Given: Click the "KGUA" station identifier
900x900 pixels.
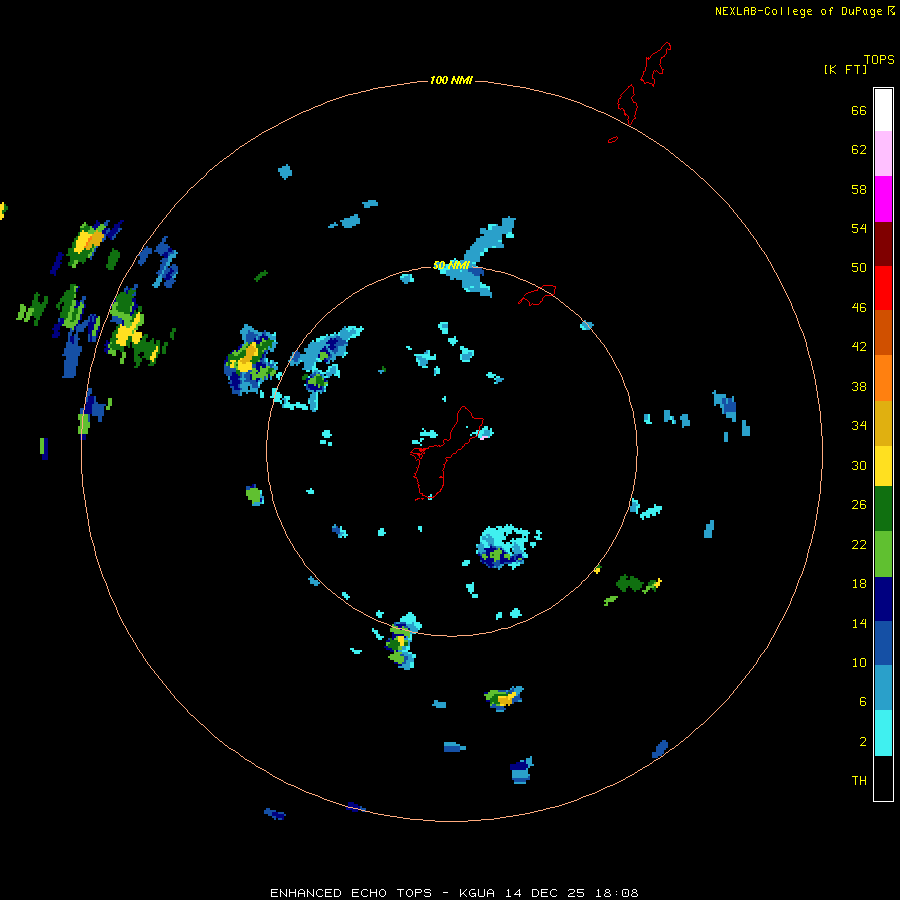Looking at the screenshot, I should coord(479,893).
